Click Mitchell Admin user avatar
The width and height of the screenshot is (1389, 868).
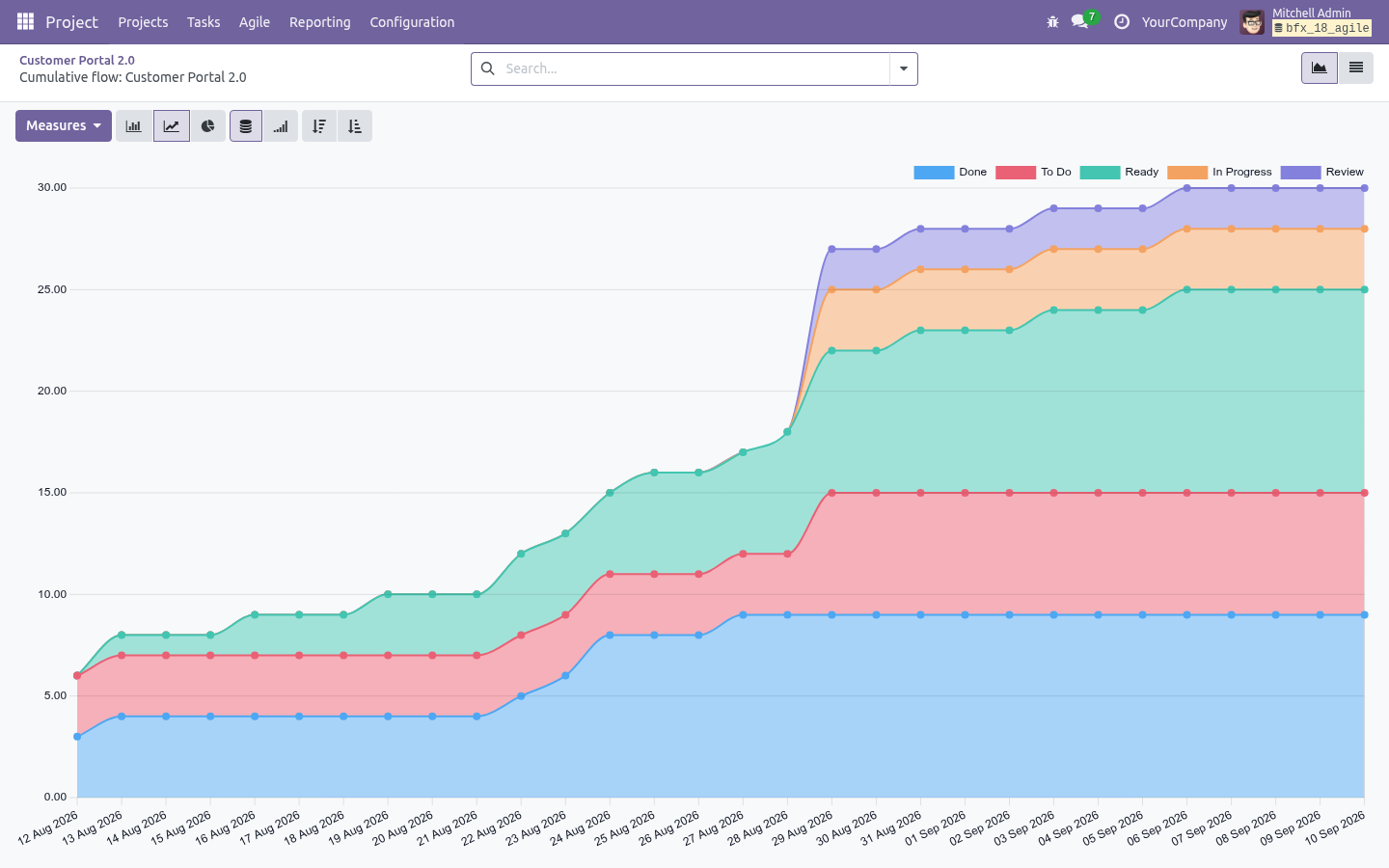[1252, 21]
